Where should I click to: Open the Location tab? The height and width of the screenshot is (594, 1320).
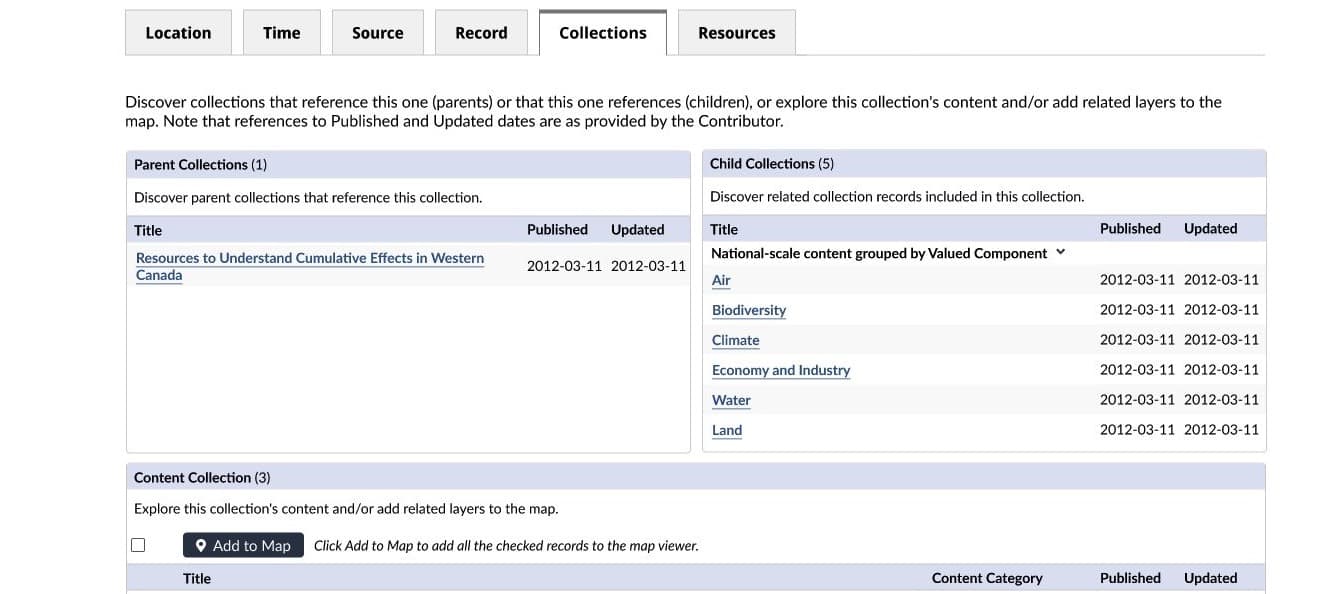click(x=178, y=33)
